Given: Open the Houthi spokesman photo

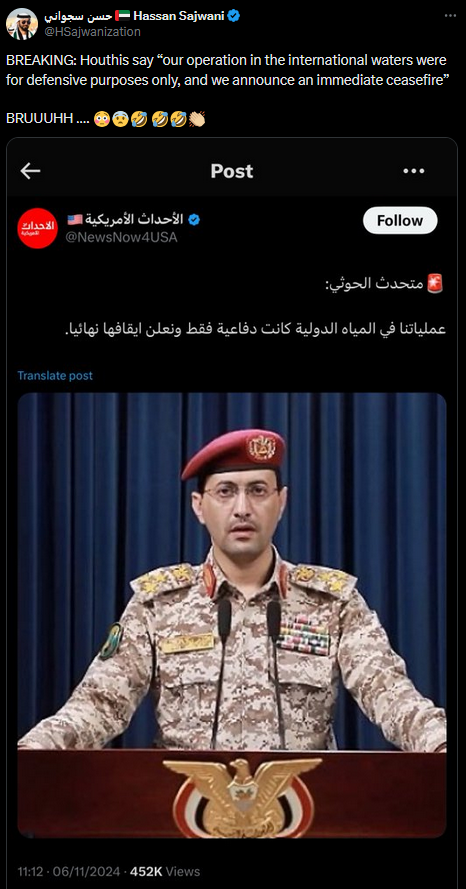Looking at the screenshot, I should [232, 615].
